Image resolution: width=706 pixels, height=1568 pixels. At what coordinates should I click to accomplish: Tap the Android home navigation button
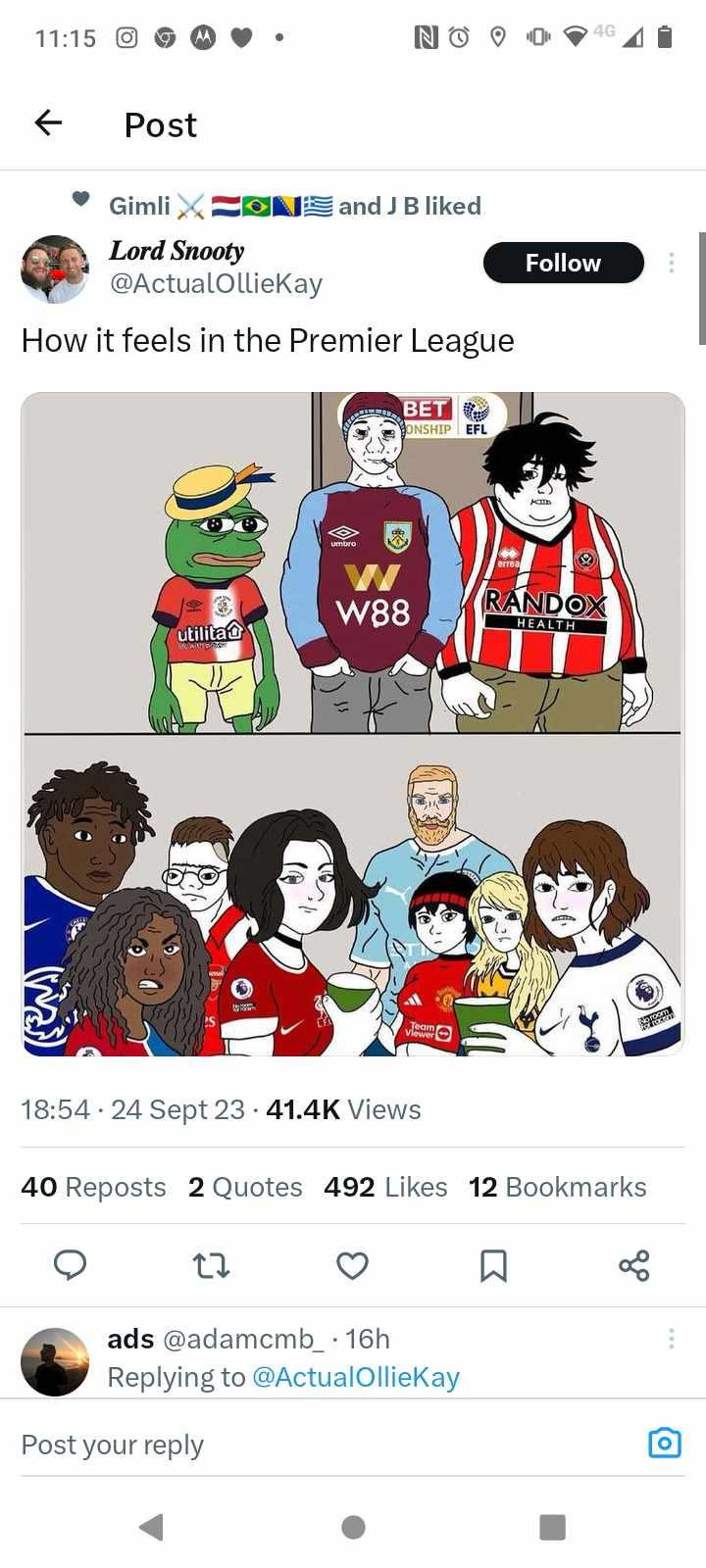(353, 1527)
